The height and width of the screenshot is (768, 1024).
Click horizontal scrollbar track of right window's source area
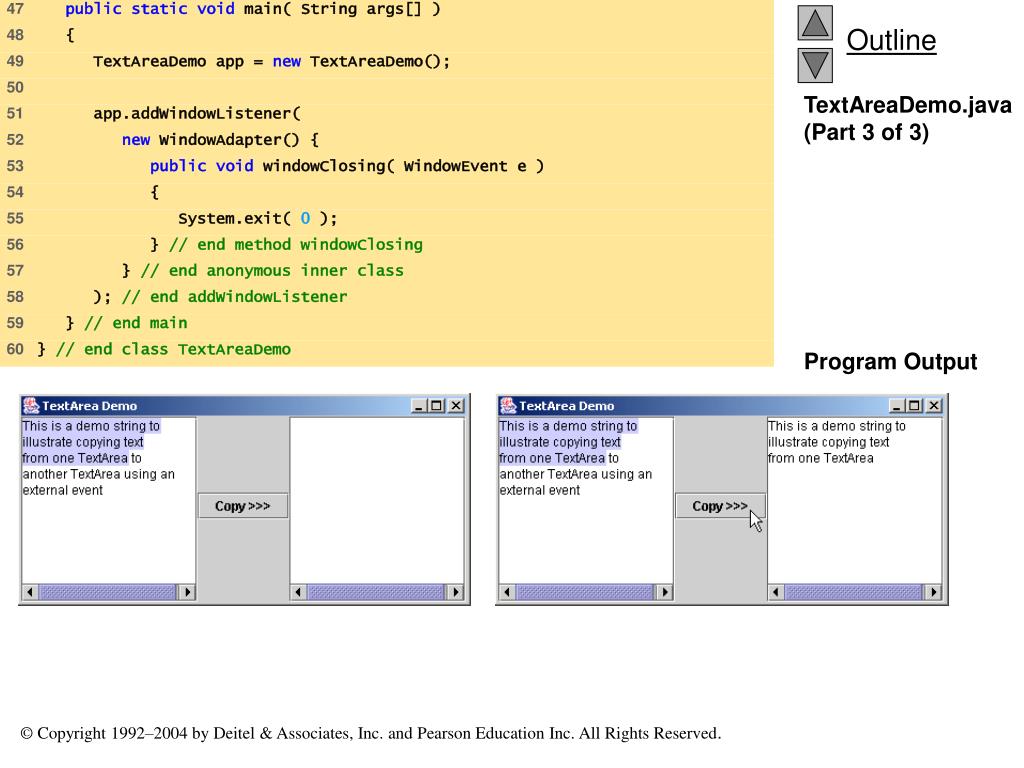click(586, 592)
